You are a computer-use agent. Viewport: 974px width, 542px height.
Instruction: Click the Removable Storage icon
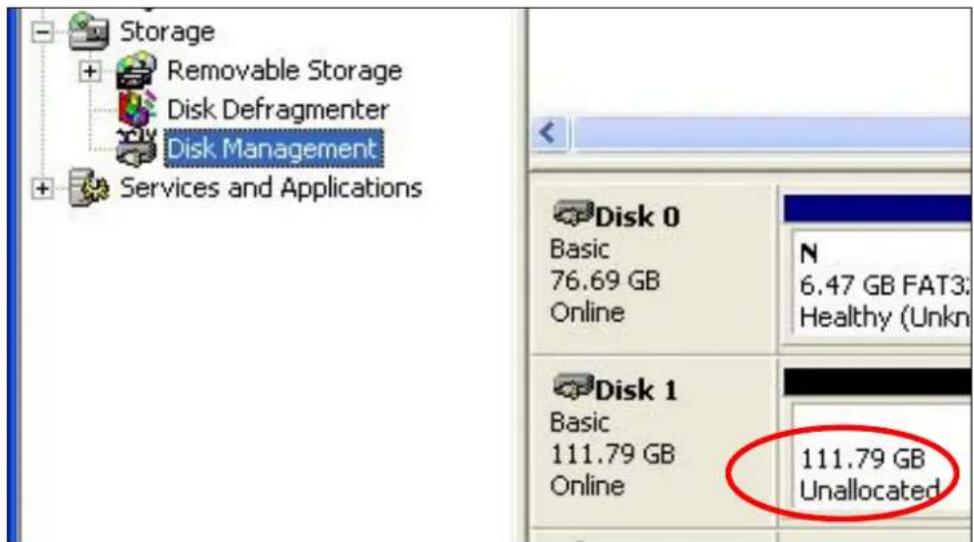point(137,70)
